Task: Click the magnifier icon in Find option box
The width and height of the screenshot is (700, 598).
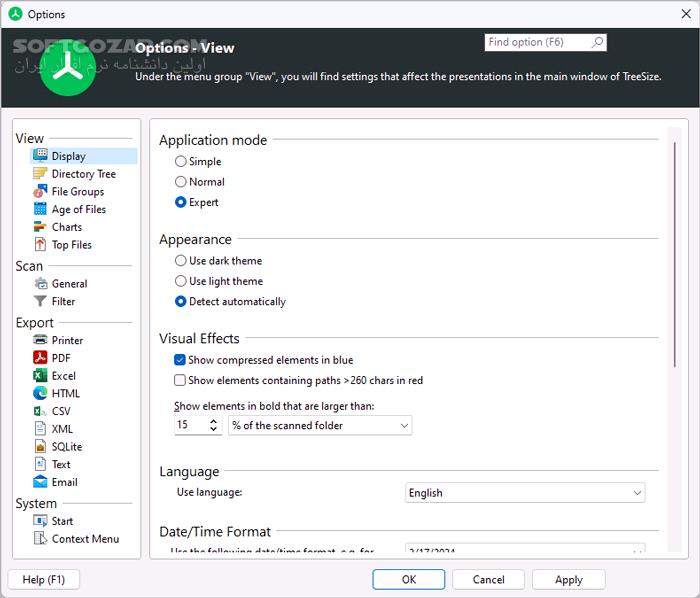Action: (597, 42)
